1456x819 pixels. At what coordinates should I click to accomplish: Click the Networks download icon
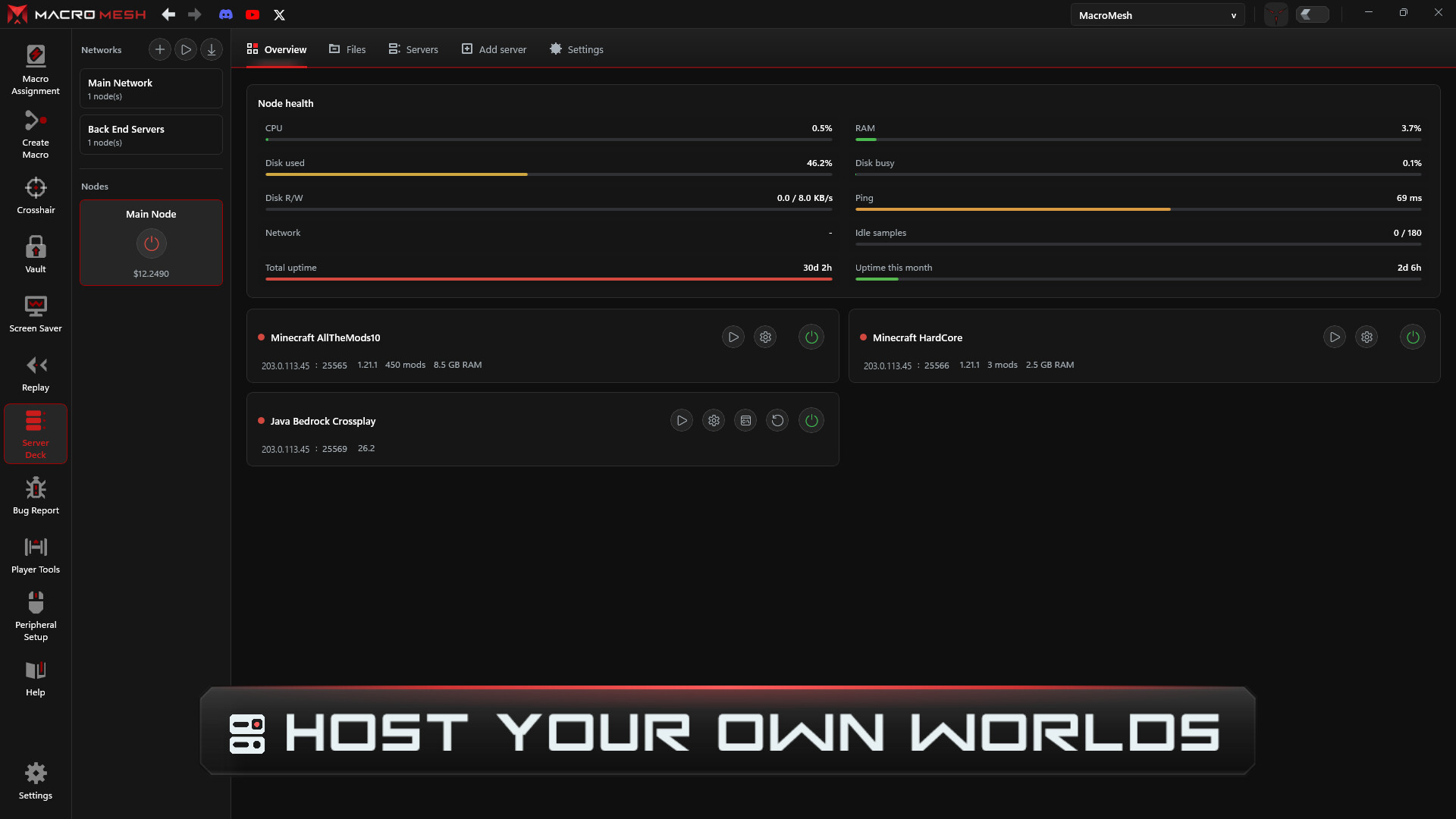pyautogui.click(x=212, y=49)
